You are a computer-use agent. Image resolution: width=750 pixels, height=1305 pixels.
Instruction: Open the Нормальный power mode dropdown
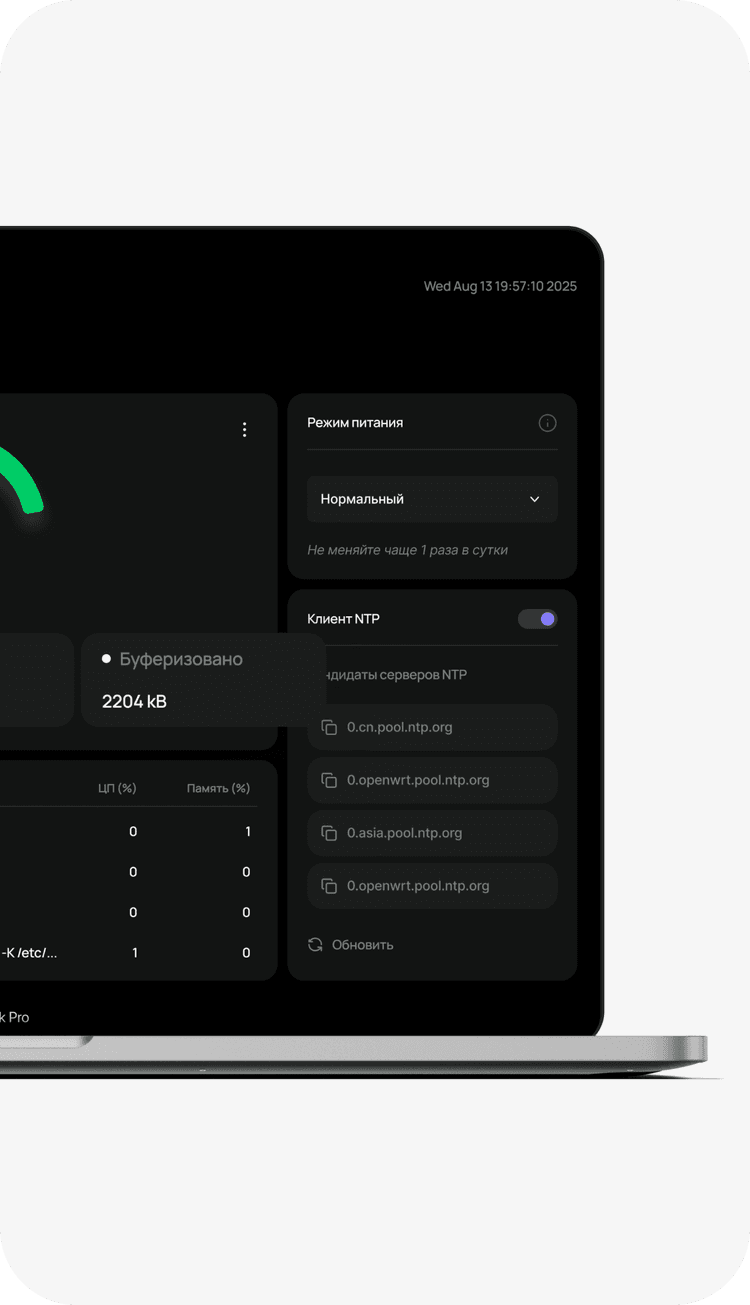[x=431, y=499]
